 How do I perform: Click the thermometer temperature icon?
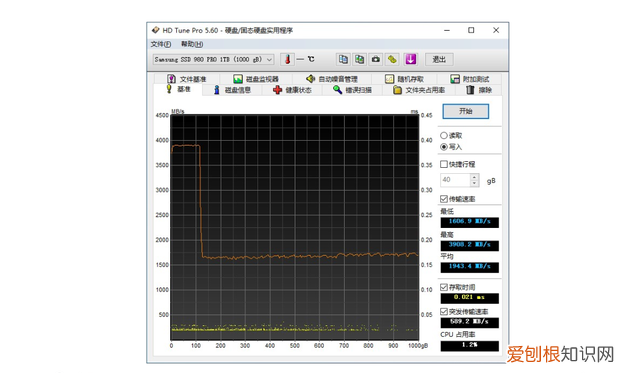click(x=287, y=60)
